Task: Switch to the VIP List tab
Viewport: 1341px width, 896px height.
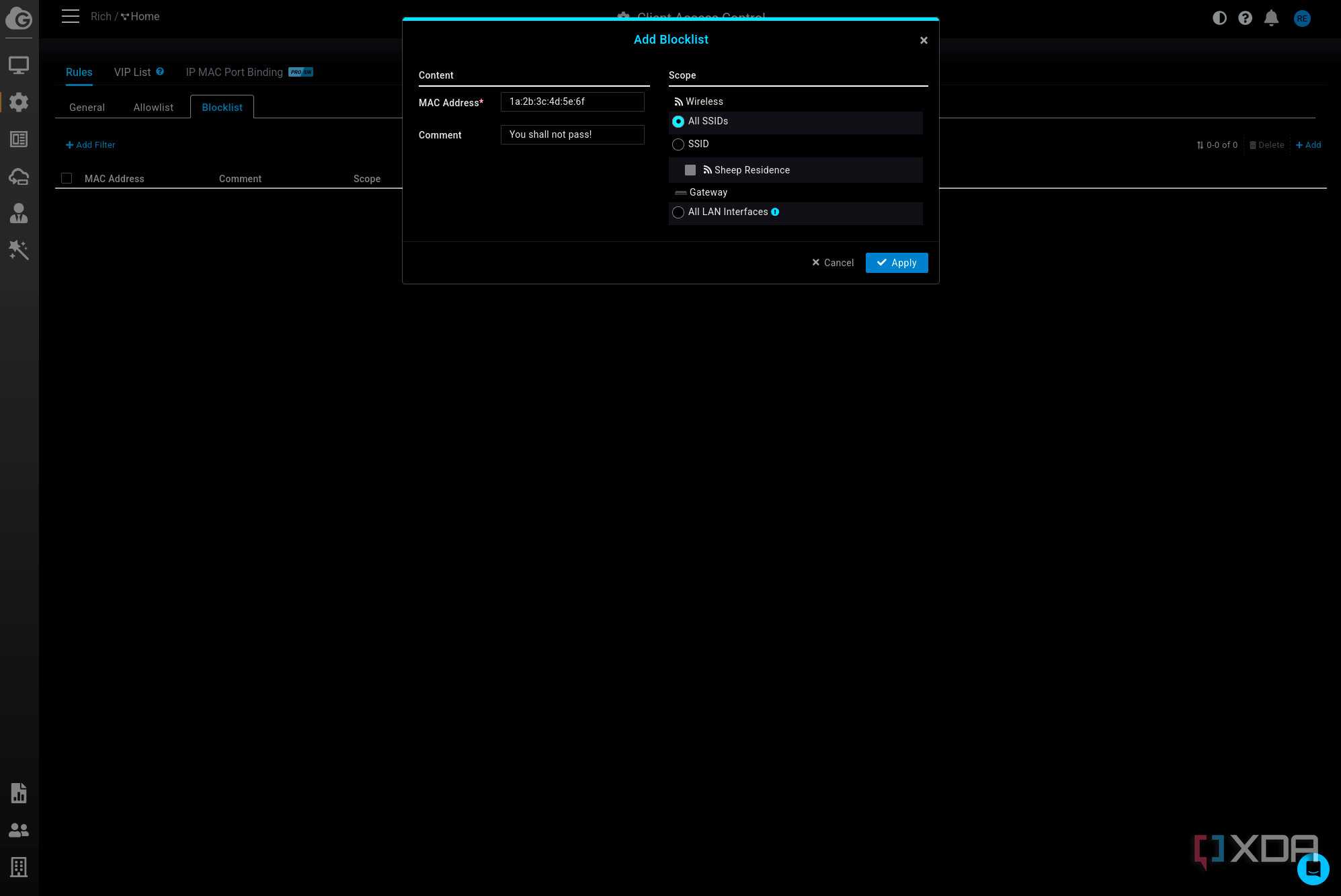Action: (132, 73)
